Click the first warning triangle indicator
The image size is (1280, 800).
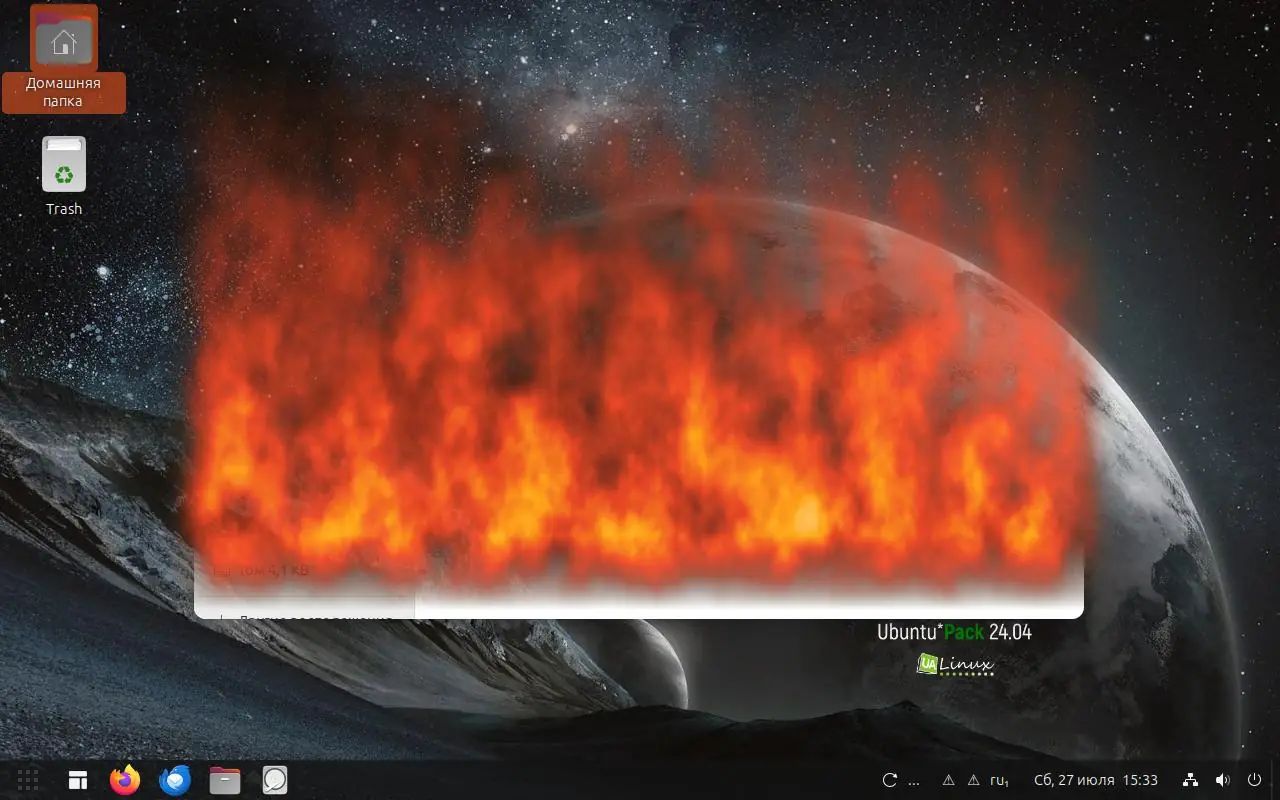point(947,780)
